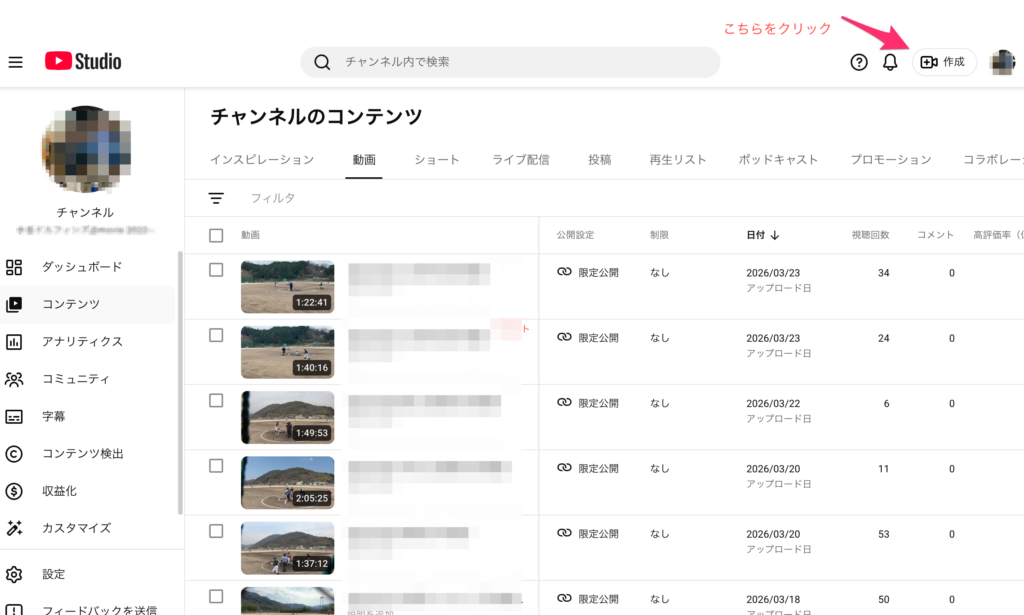Click the account avatar in header
This screenshot has height=615, width=1024.
coord(1002,62)
